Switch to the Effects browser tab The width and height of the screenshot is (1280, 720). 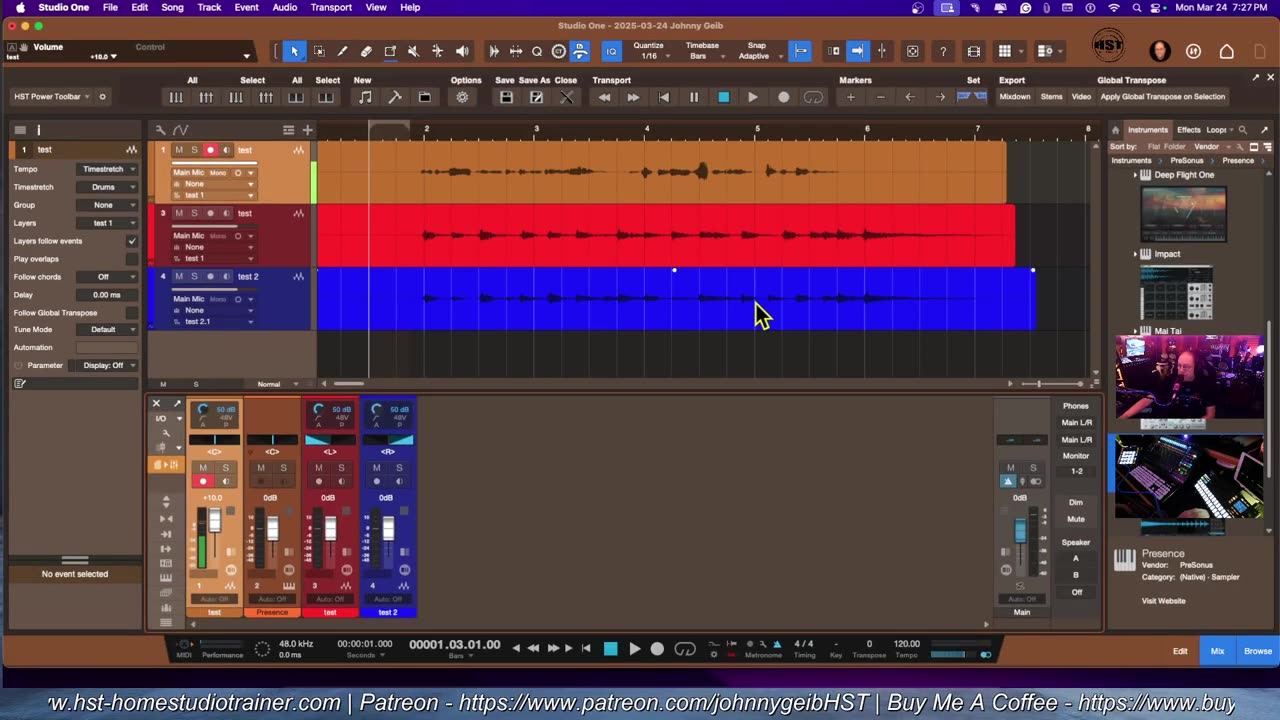pos(1188,130)
